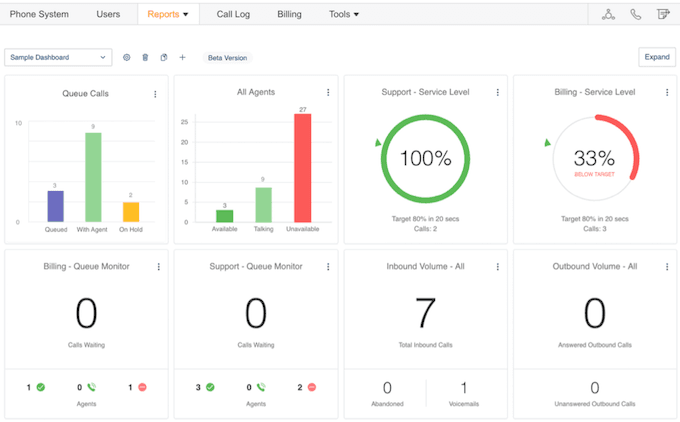This screenshot has width=680, height=422.
Task: Click unavailable agents red icon in Support Queue Monitor
Action: (x=312, y=387)
